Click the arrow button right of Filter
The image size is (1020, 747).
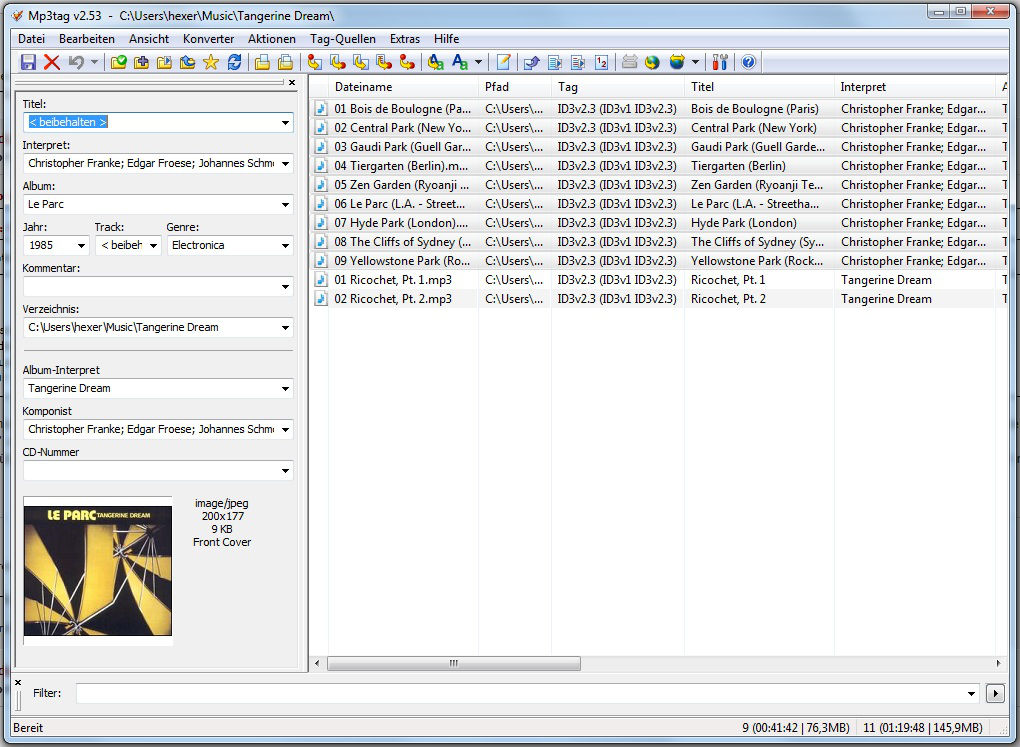[x=995, y=693]
